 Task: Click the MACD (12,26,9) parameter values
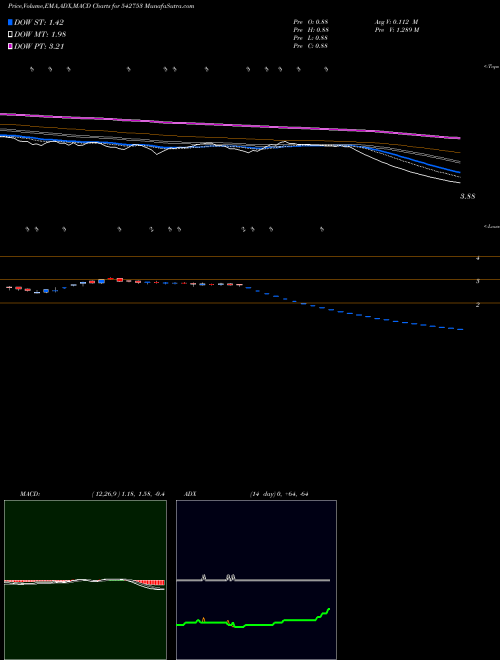click(128, 494)
